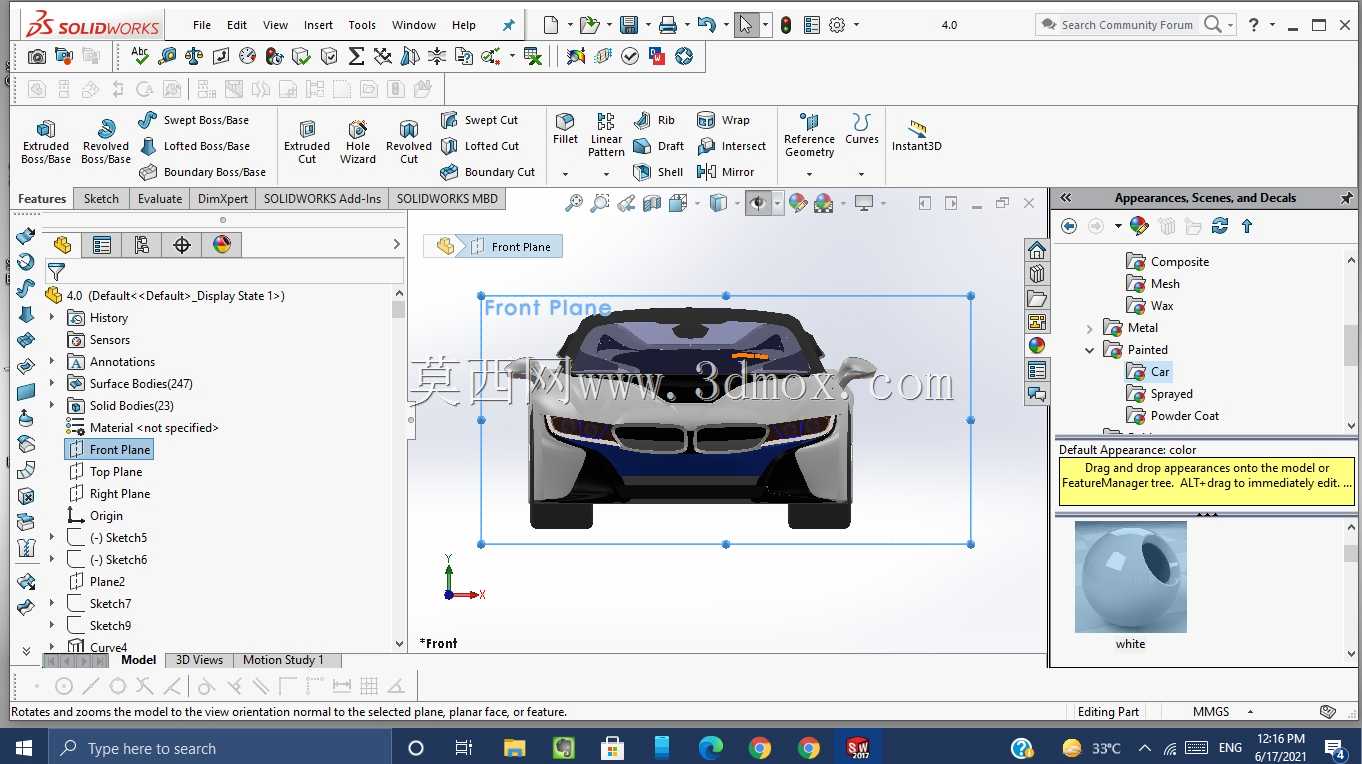Switch to the SOLIDWORKS Add-Ins tab
Viewport: 1362px width, 764px height.
[x=322, y=199]
